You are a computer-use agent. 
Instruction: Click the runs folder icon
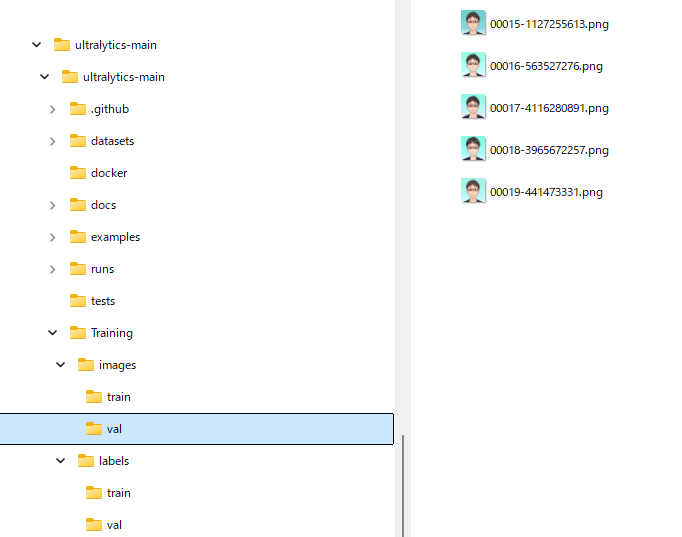(x=78, y=269)
